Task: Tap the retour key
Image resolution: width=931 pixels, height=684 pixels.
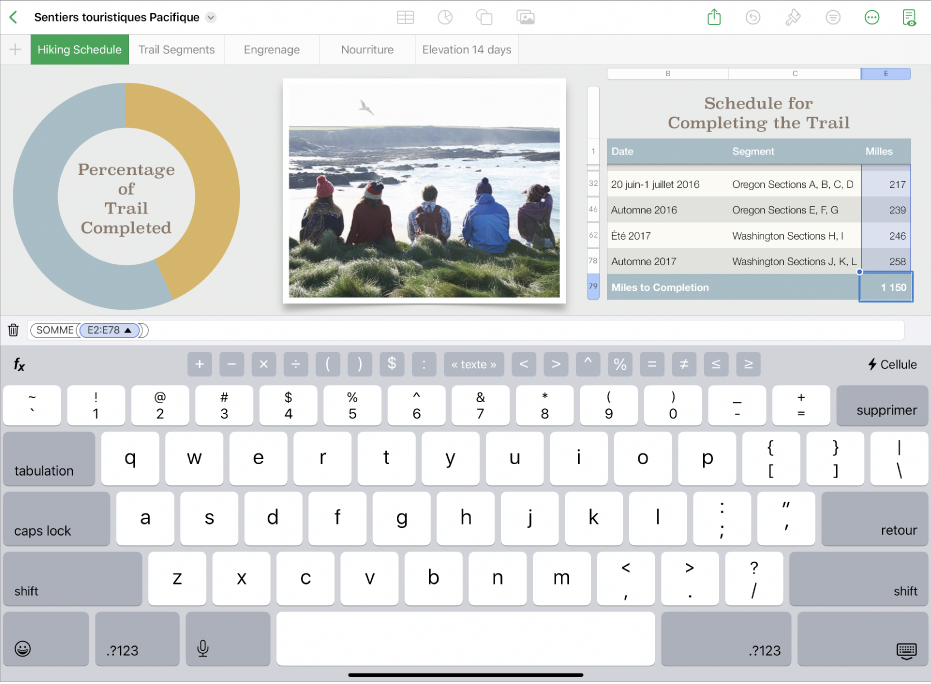Action: pos(874,519)
